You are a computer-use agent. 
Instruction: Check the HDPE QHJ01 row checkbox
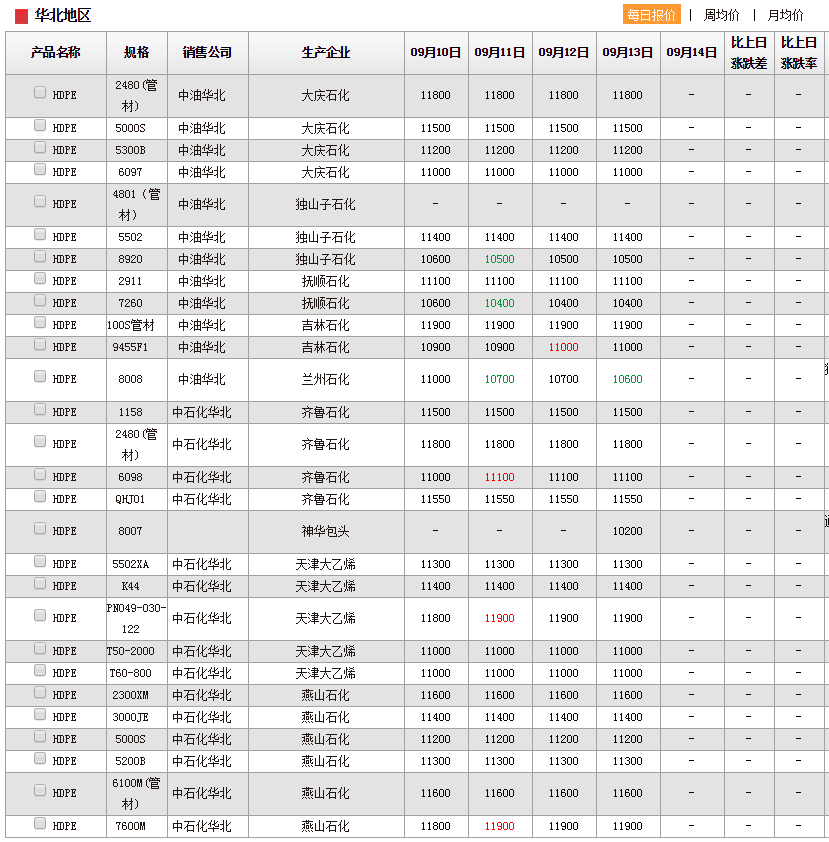click(x=40, y=496)
